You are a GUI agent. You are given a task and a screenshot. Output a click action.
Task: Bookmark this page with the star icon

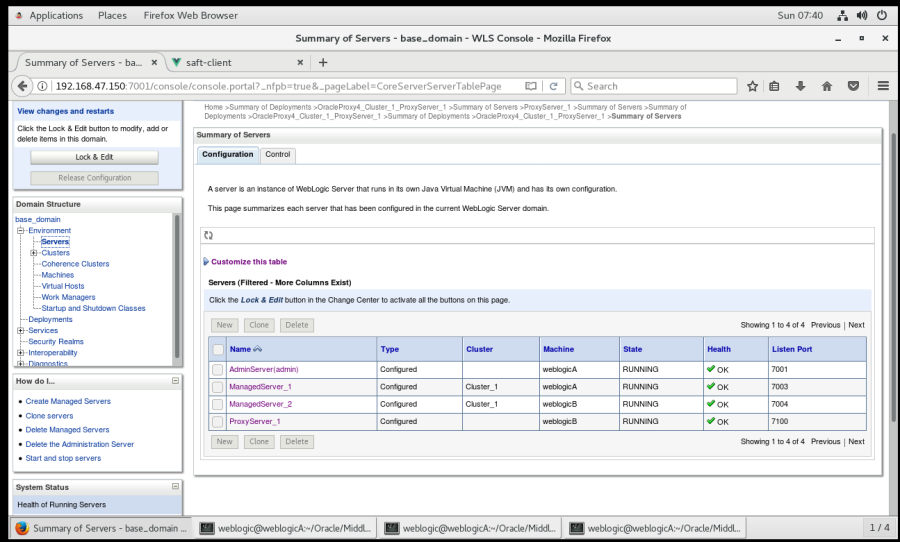click(752, 86)
